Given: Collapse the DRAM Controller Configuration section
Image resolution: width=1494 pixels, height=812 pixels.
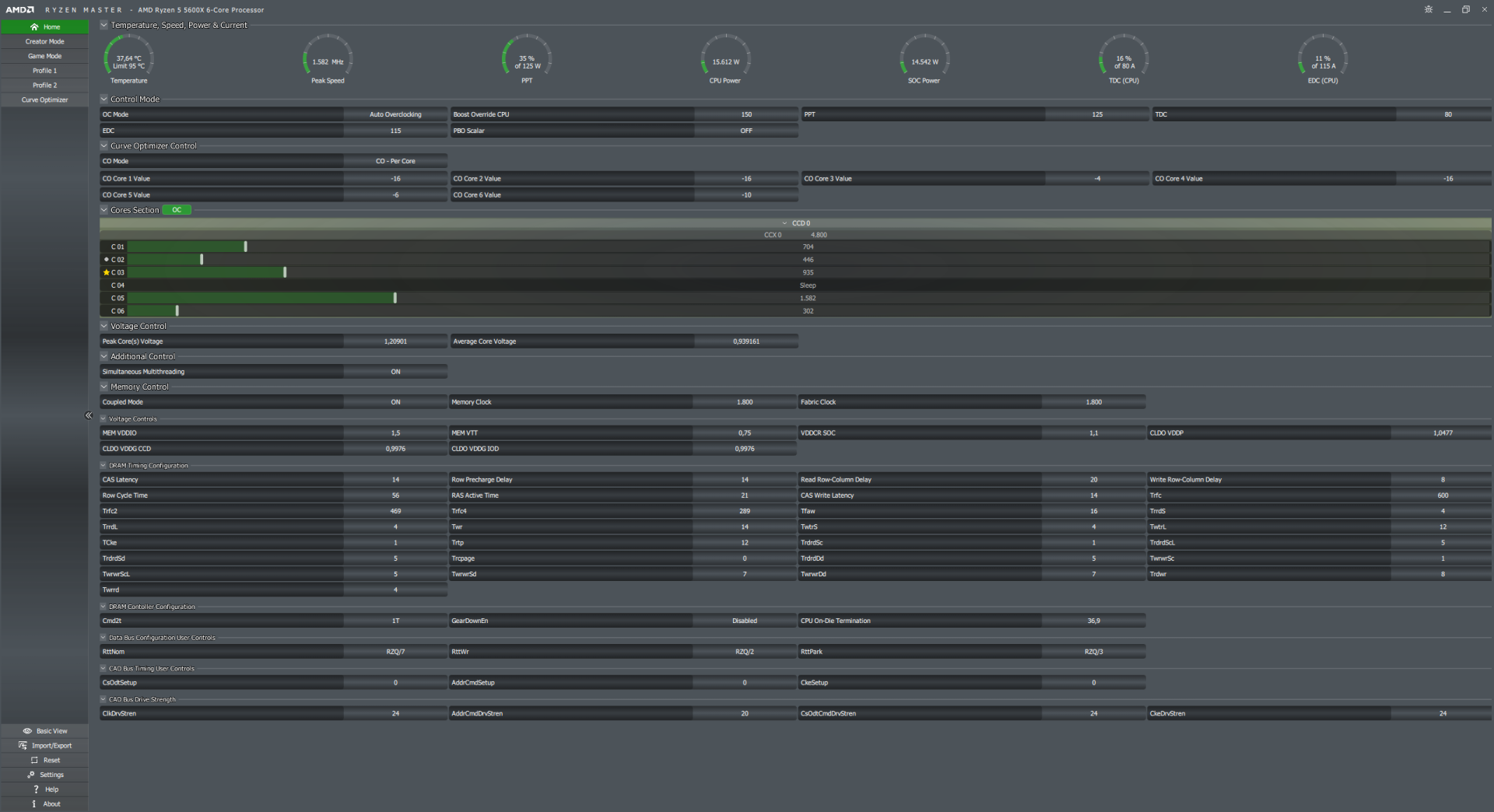Looking at the screenshot, I should [x=103, y=606].
